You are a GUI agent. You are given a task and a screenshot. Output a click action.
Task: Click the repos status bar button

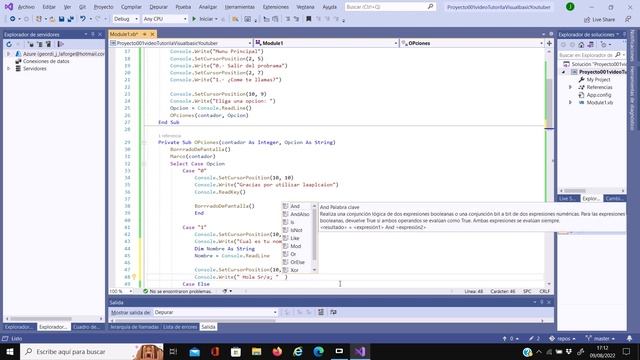tap(562, 338)
